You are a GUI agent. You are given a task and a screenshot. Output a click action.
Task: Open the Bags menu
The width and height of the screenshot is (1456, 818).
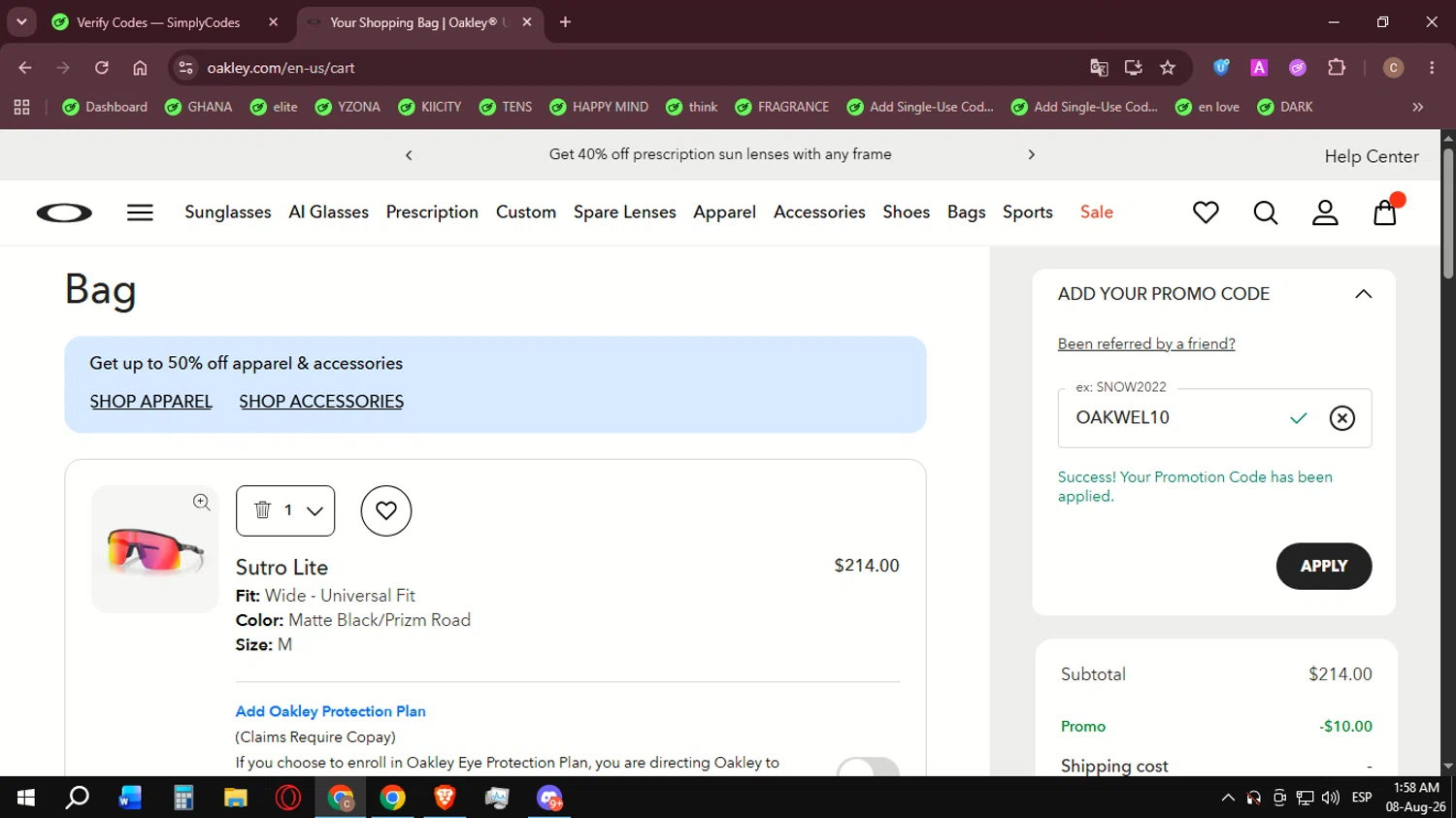click(966, 212)
